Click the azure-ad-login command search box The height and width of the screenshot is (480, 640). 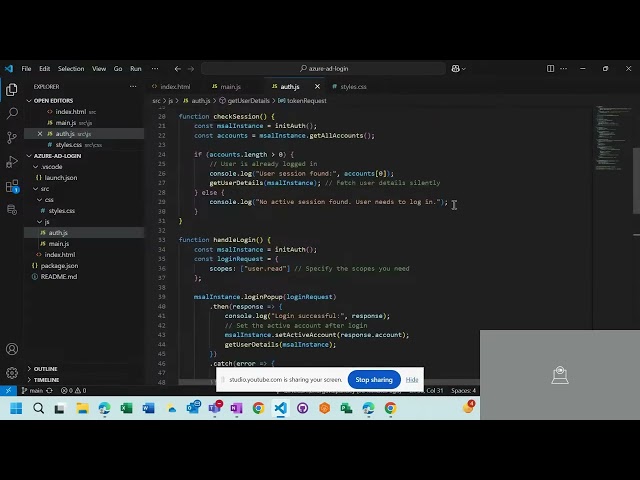click(323, 69)
